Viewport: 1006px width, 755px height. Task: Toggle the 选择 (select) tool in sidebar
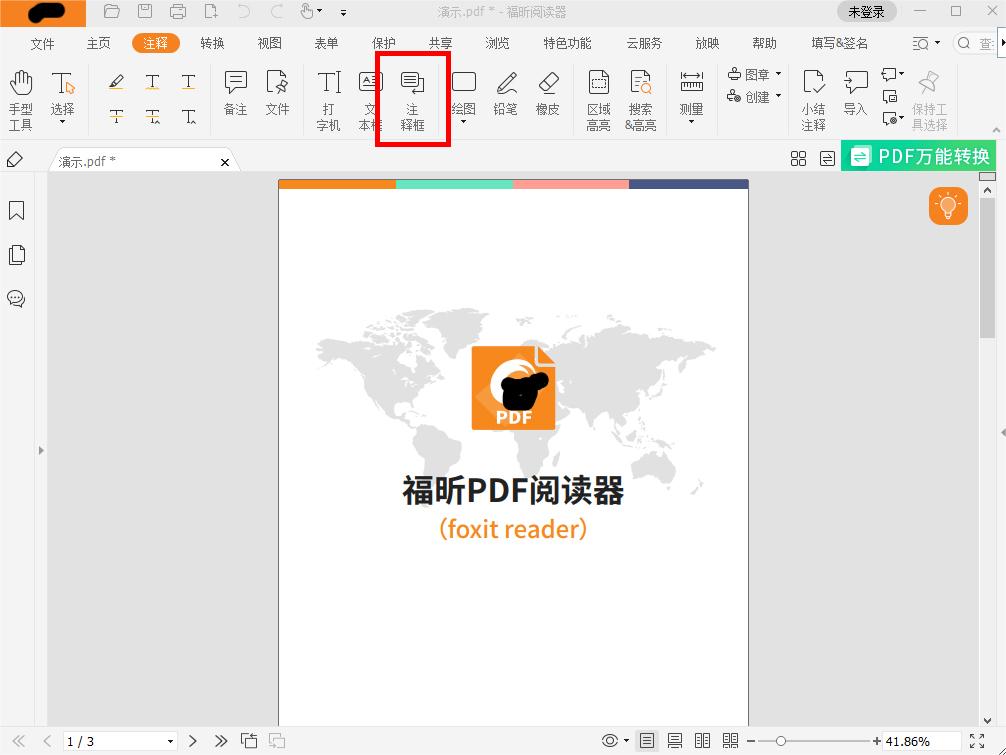tap(62, 96)
